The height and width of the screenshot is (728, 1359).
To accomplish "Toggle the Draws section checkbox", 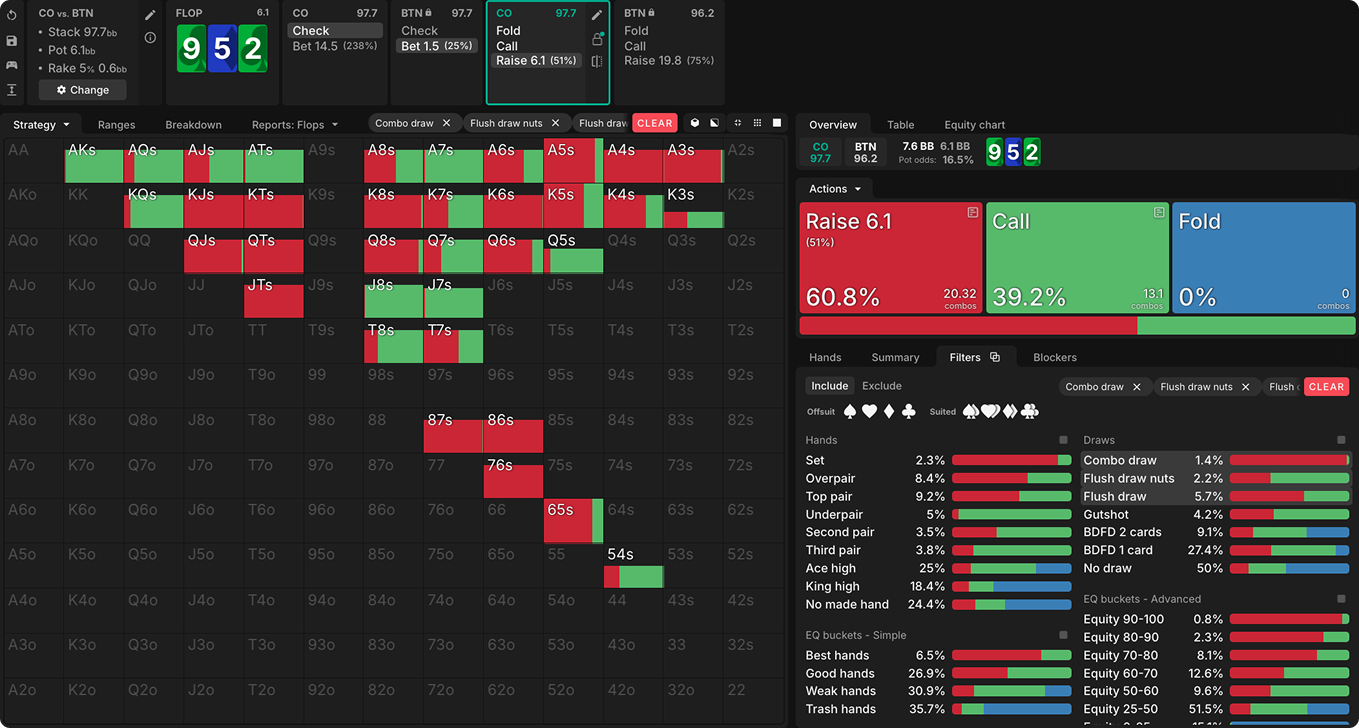I will point(1341,440).
